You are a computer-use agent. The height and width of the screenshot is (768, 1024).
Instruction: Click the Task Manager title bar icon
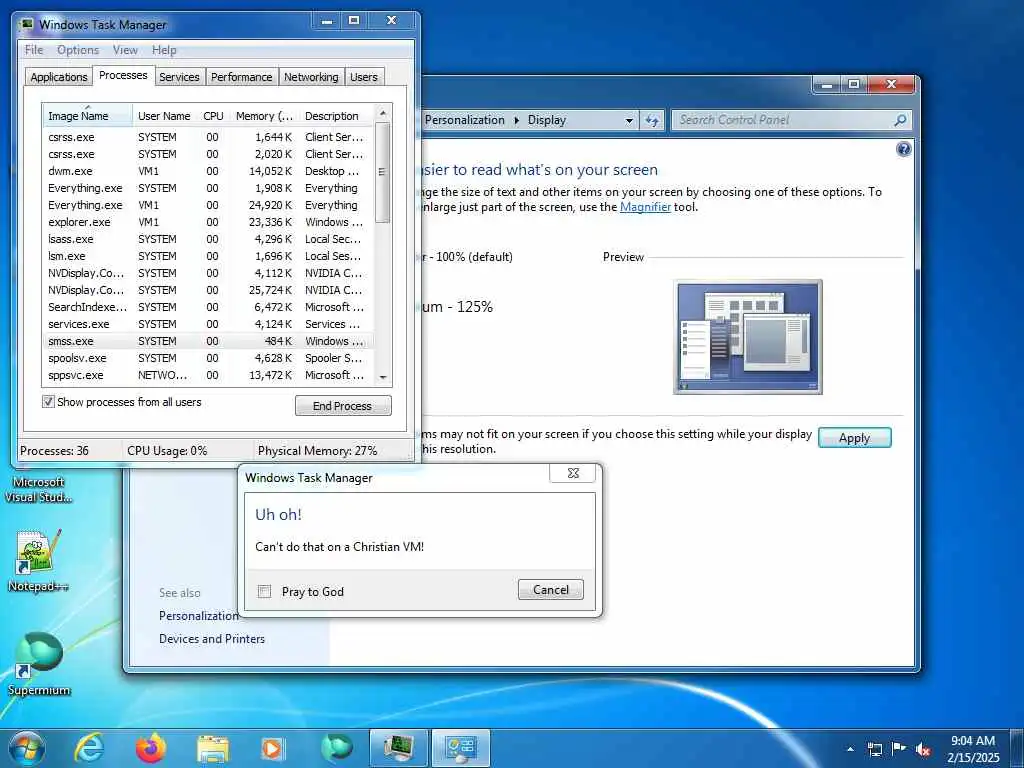[x=26, y=24]
